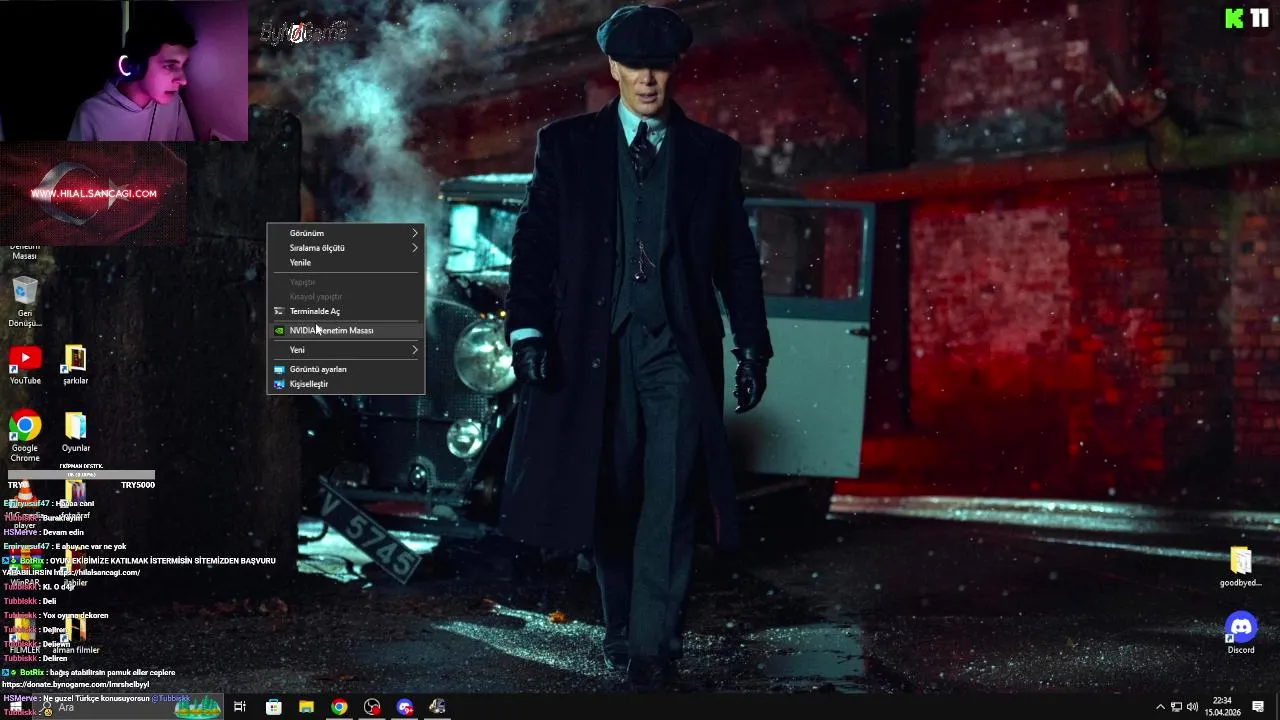Open the Discord desktop shortcut
This screenshot has width=1280, height=720.
pos(1241,633)
